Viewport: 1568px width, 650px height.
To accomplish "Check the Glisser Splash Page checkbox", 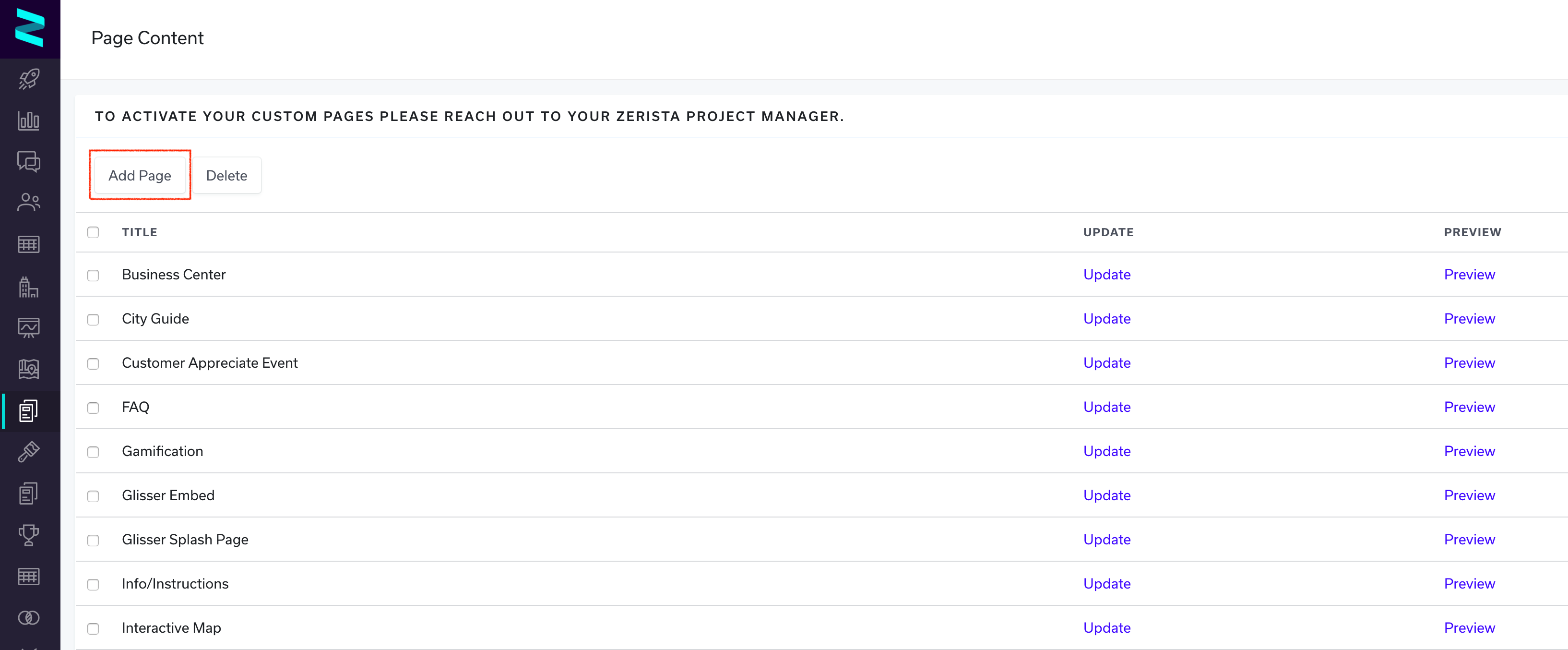I will point(93,541).
